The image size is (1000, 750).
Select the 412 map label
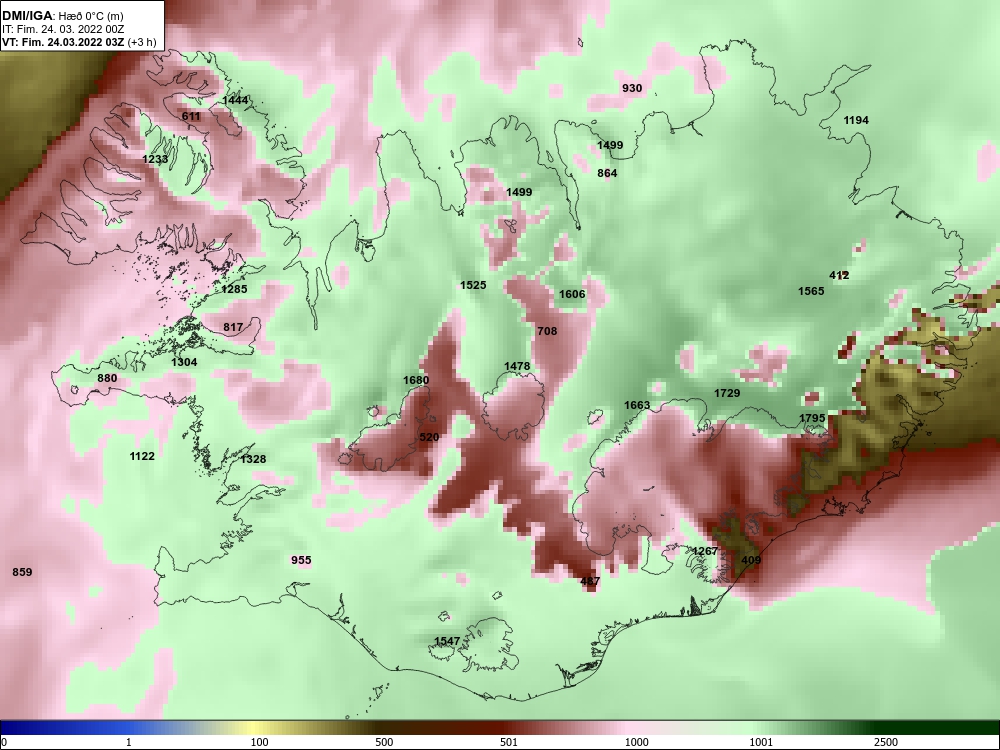pos(839,276)
